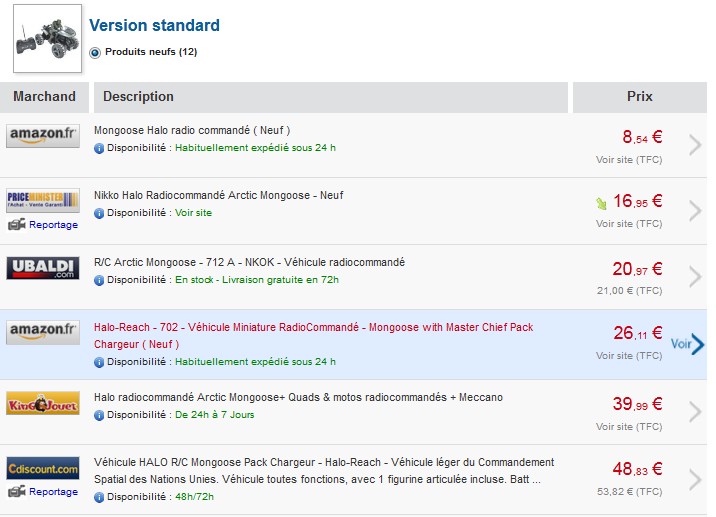
Task: Click the chevron arrow in the 16,95 € row
Action: point(695,211)
